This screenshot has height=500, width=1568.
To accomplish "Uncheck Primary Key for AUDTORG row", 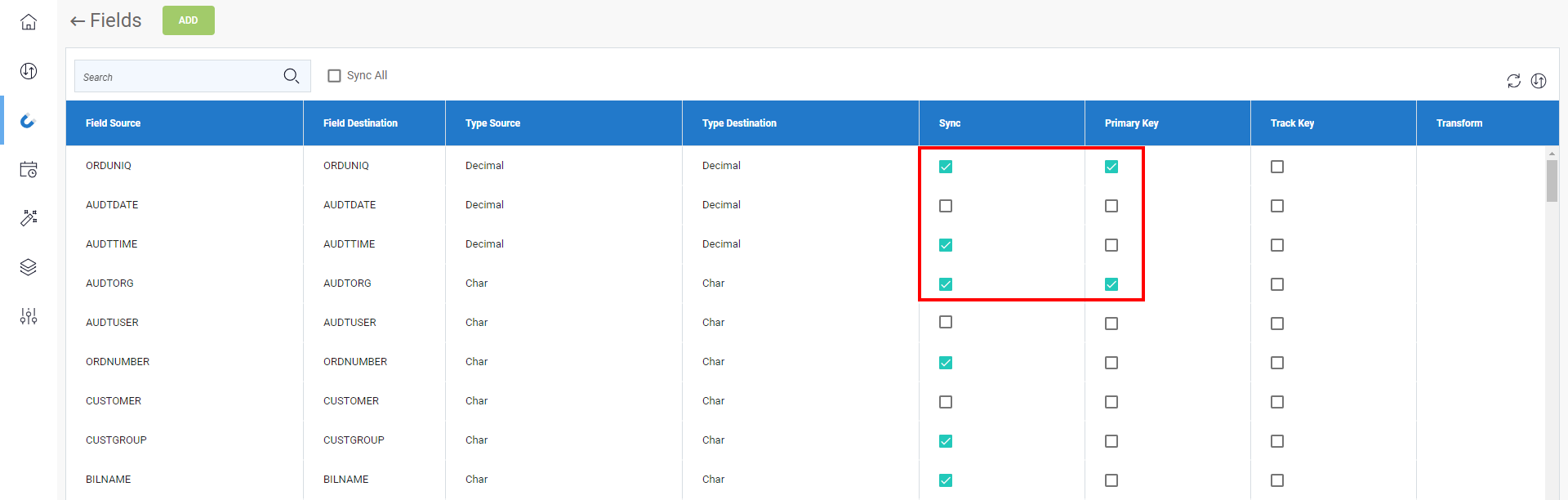I will (x=1111, y=284).
